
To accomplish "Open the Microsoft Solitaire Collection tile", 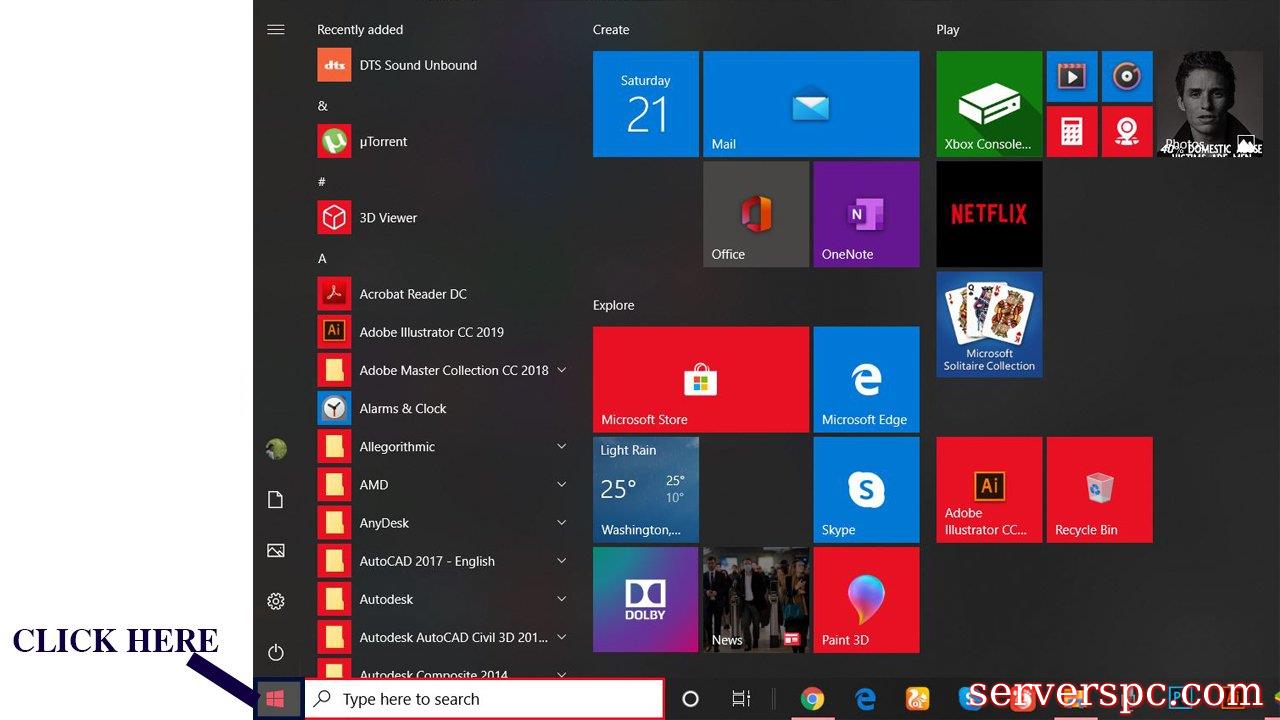I will pyautogui.click(x=988, y=324).
